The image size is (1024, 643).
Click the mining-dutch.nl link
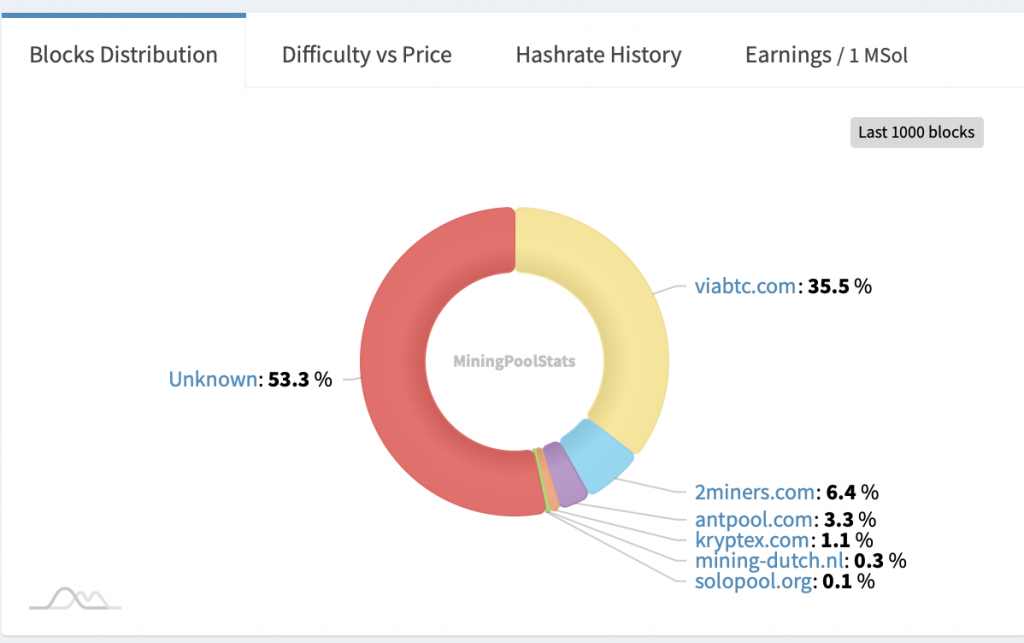pyautogui.click(x=769, y=561)
